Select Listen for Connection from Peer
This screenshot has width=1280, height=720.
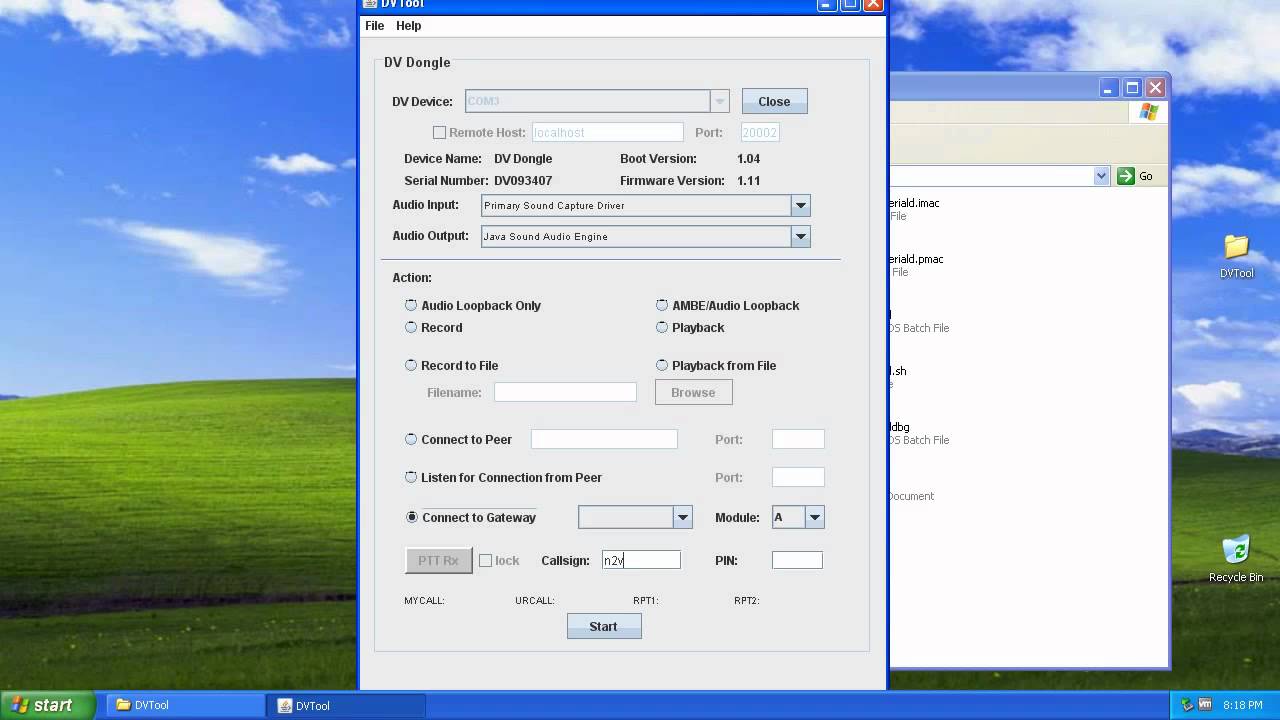(x=503, y=477)
